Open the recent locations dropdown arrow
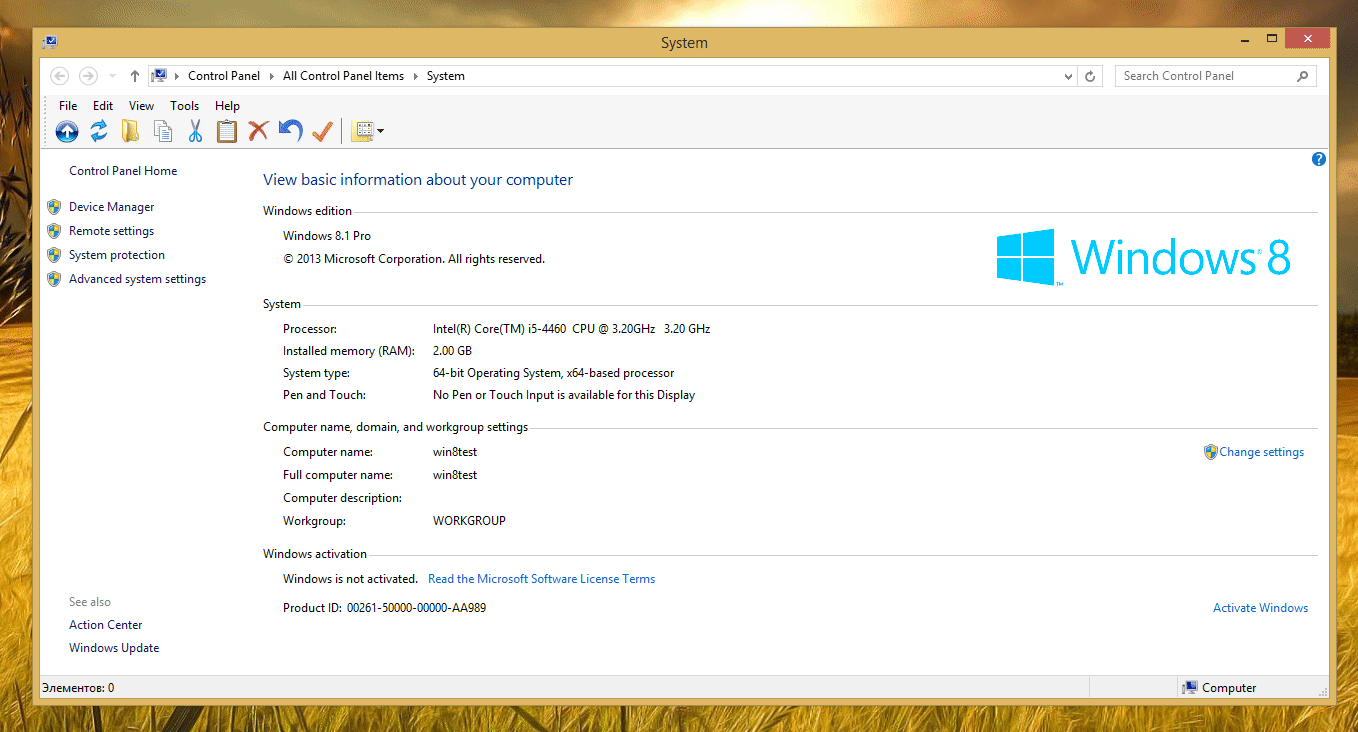Viewport: 1358px width, 732px height. click(x=112, y=76)
